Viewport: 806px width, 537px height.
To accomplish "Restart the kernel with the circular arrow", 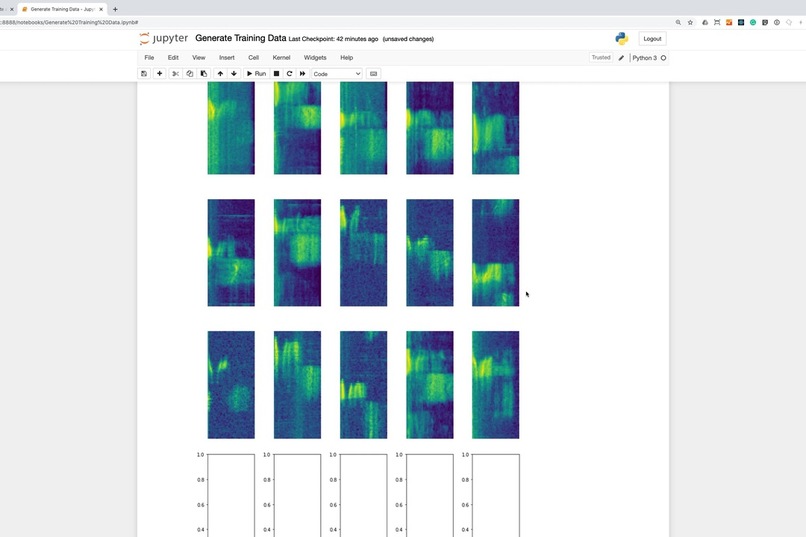I will click(x=289, y=73).
